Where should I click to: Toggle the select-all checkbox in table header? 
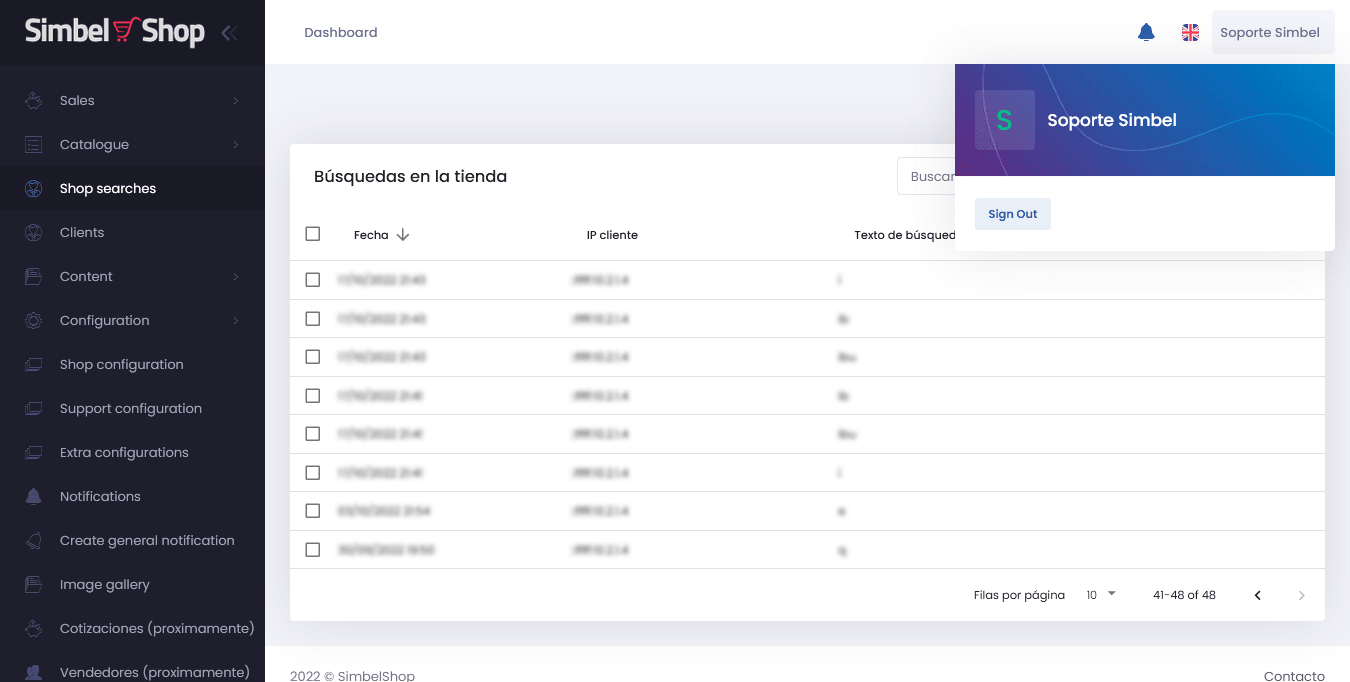click(313, 234)
